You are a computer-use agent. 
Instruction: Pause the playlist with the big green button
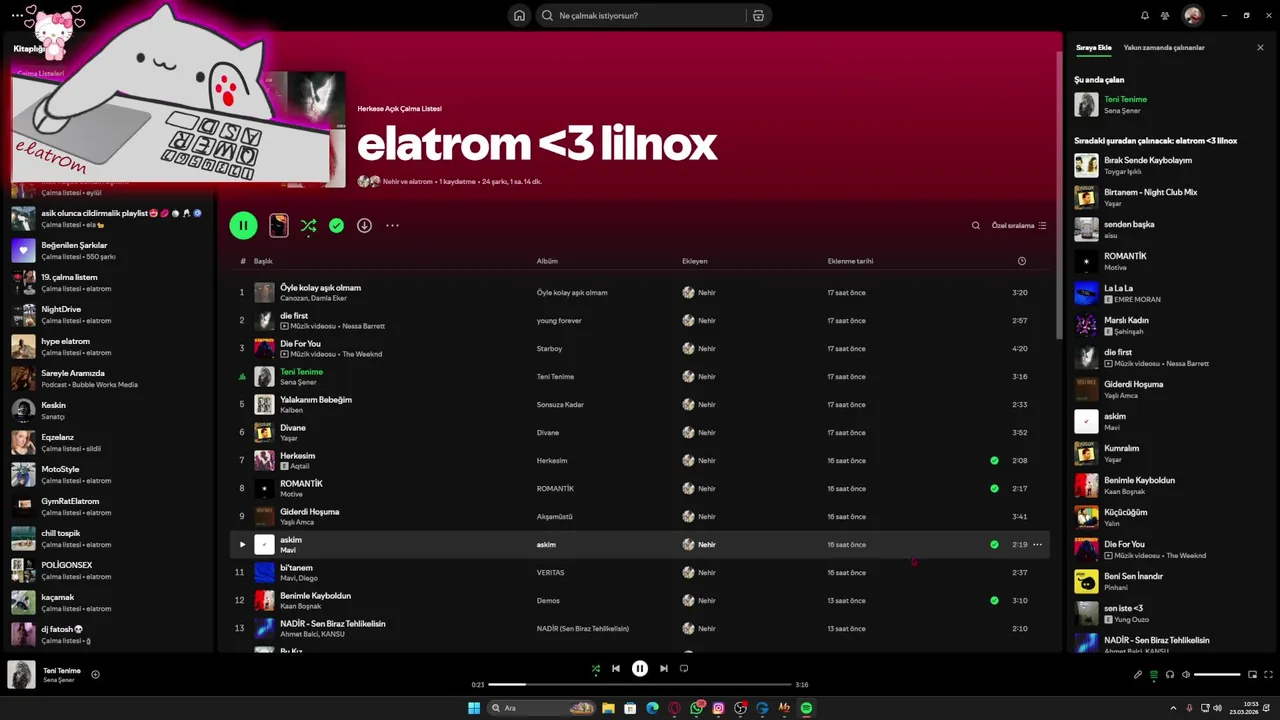pyautogui.click(x=243, y=225)
